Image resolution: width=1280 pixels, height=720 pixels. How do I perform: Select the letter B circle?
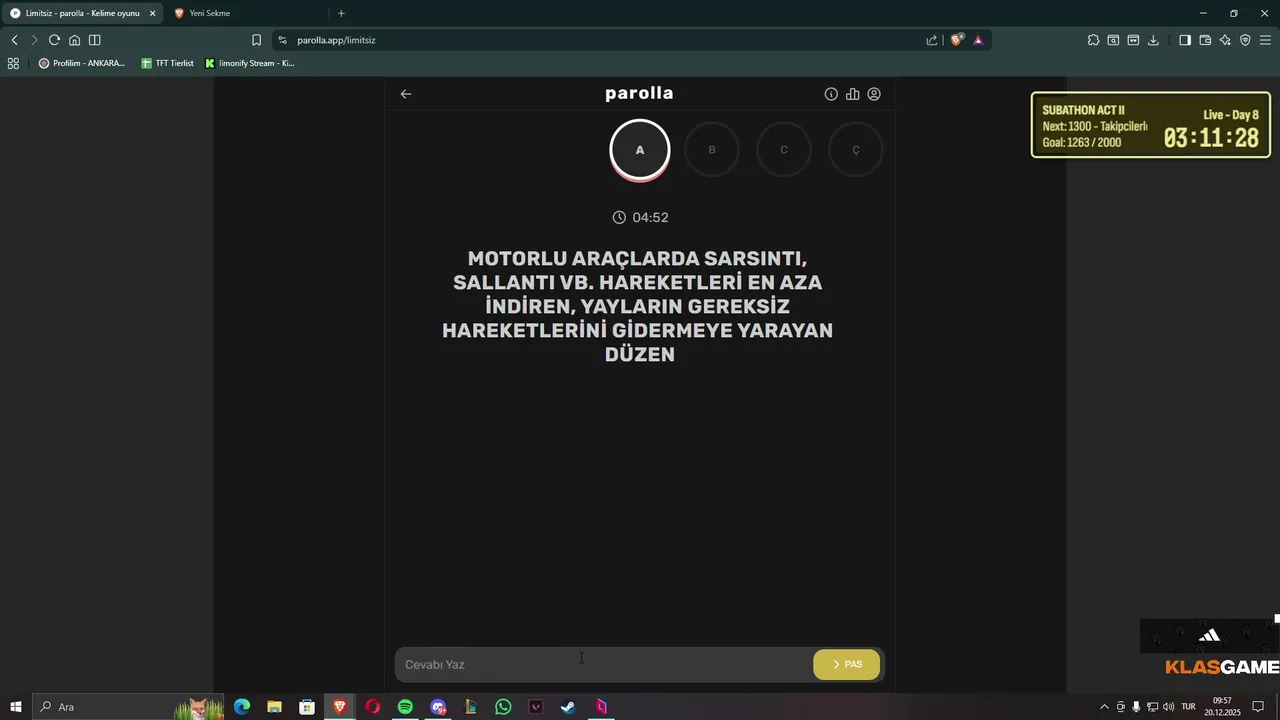[x=712, y=150]
